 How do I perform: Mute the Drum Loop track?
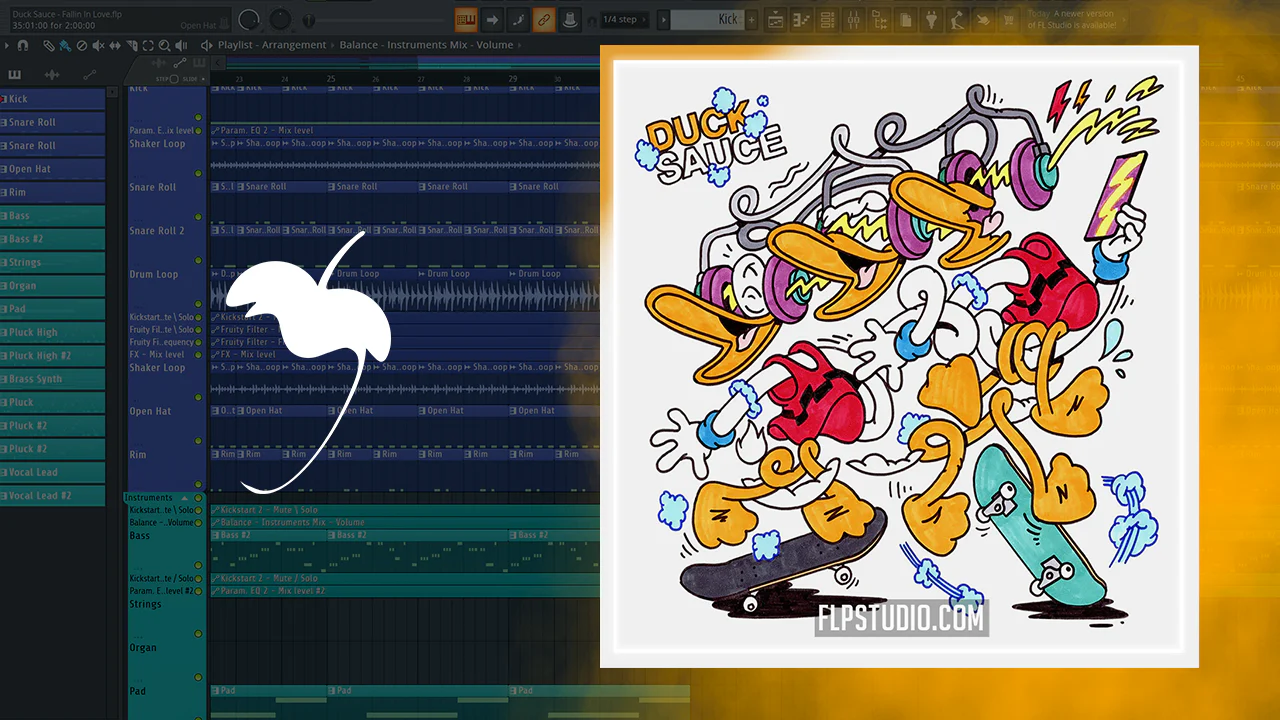point(199,302)
